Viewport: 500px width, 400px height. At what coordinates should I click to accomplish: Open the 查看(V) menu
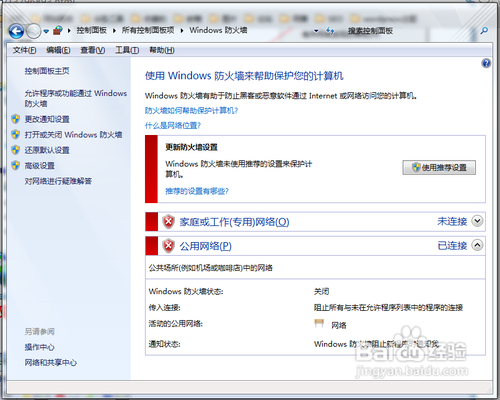click(x=93, y=50)
